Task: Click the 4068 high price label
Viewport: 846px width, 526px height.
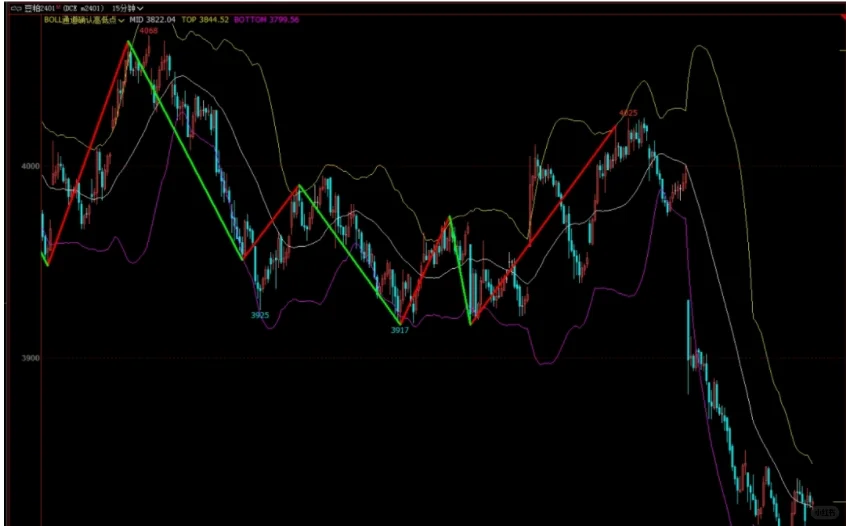Action: 149,31
